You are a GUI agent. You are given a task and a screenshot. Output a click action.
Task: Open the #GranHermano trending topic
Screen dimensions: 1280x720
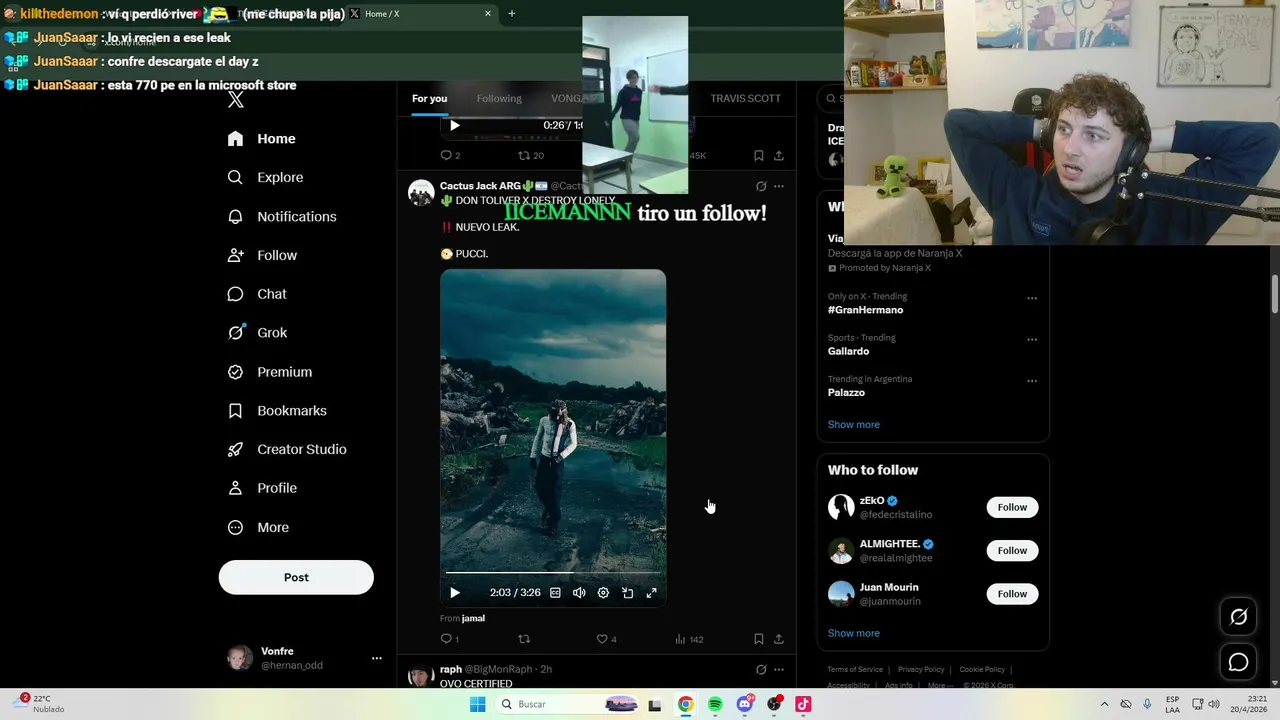point(865,310)
